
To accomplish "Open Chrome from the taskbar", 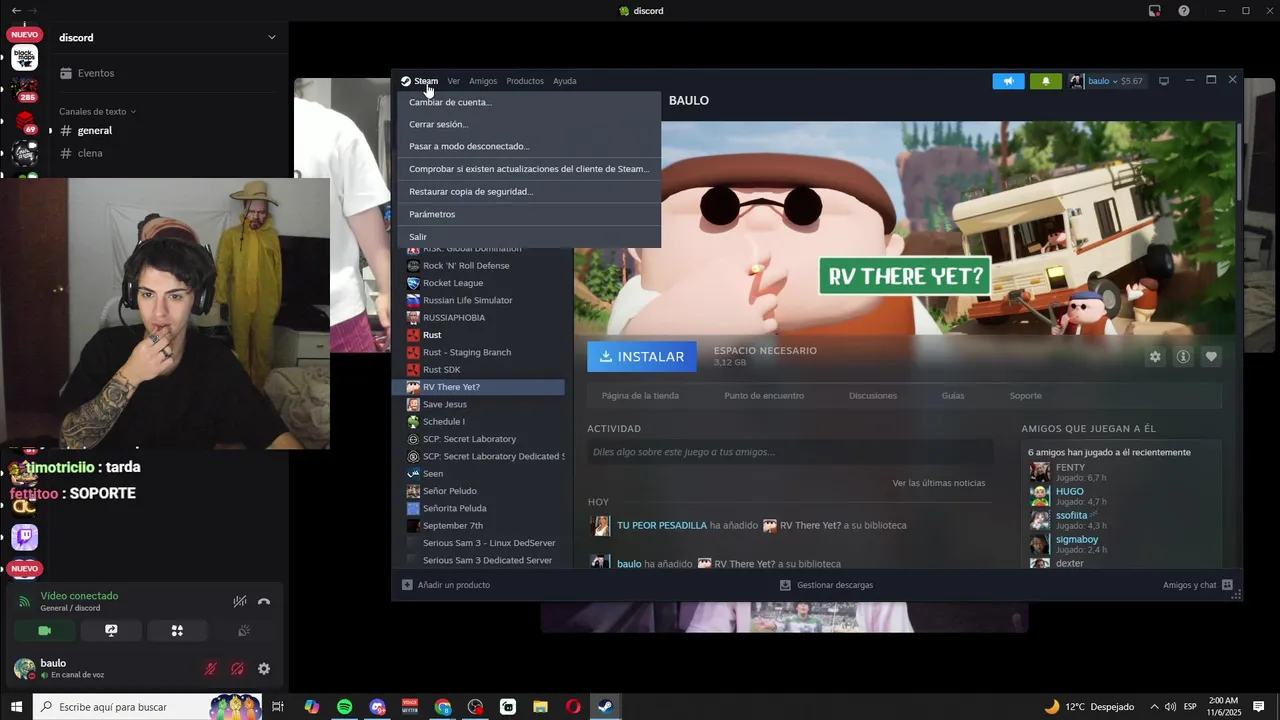I will click(x=443, y=707).
